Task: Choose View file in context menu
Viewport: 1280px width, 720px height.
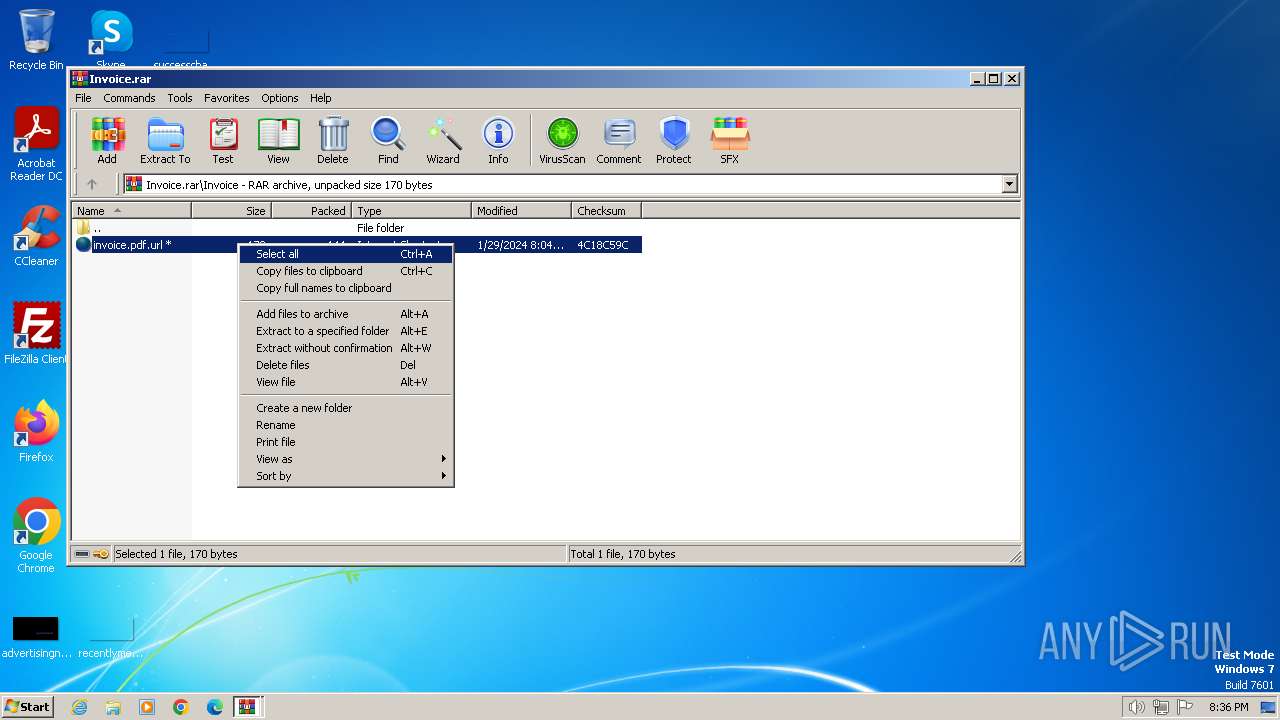Action: click(346, 382)
